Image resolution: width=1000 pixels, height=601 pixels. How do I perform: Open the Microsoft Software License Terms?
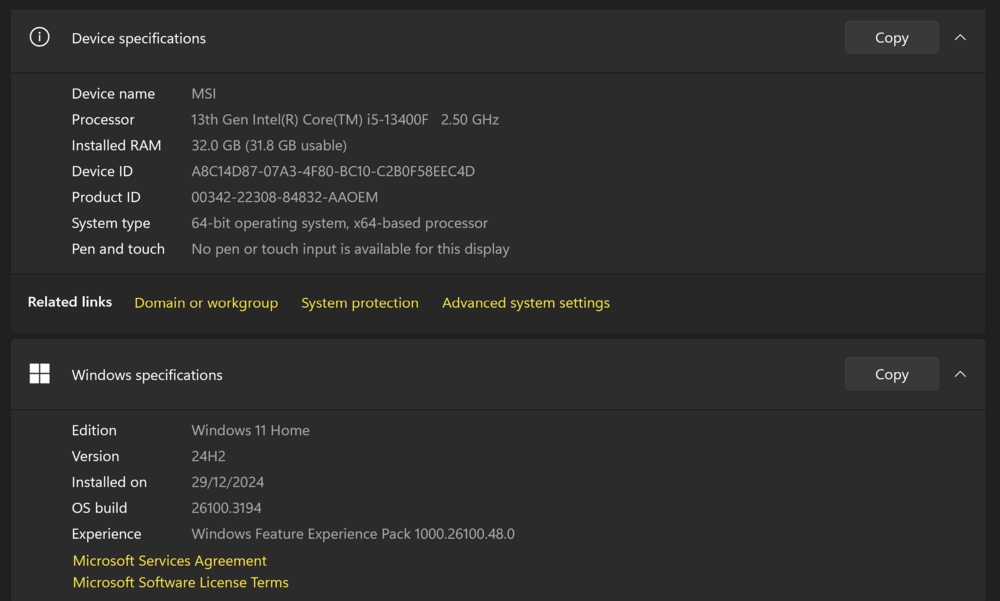coord(180,582)
